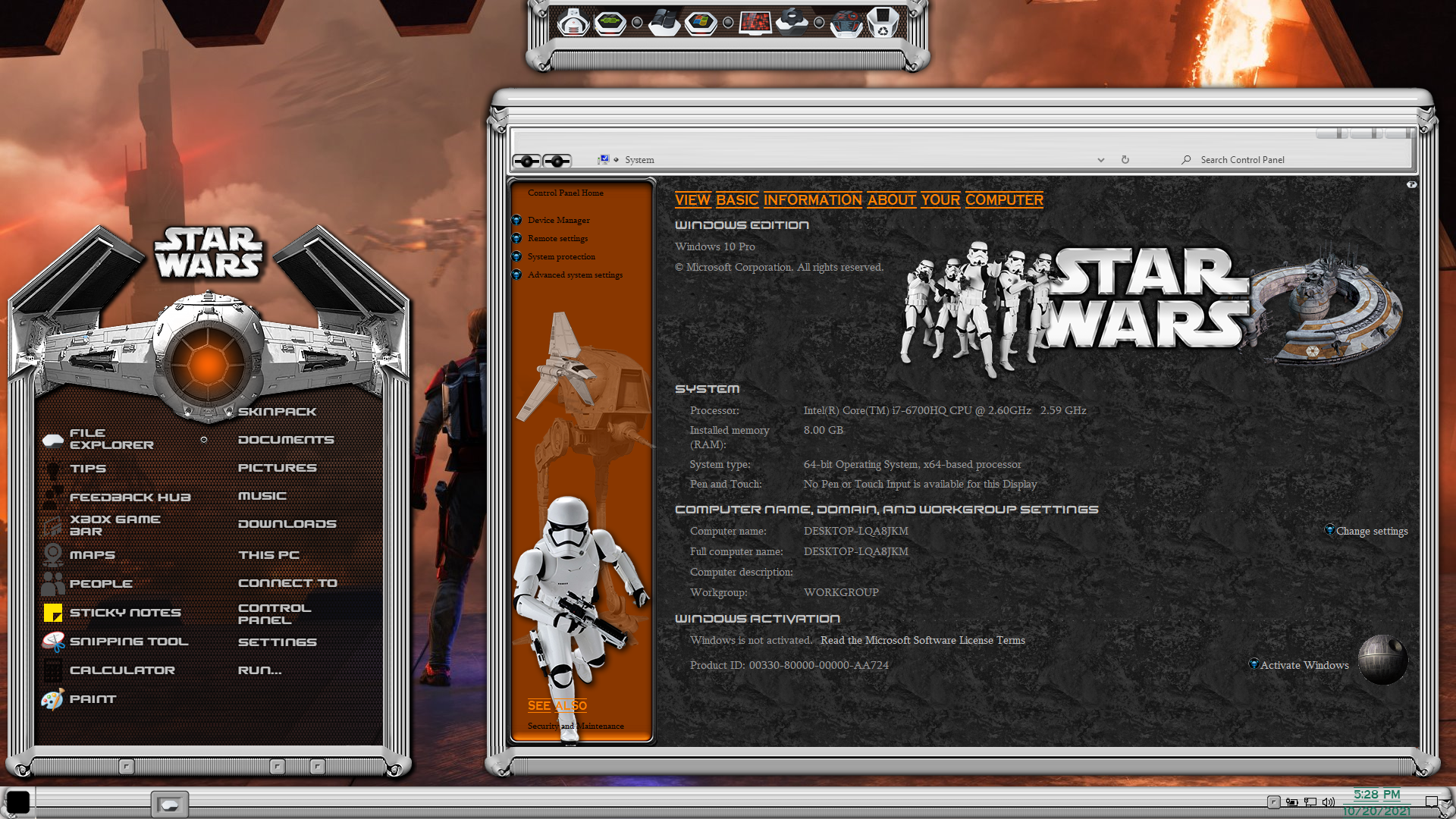Click the volume speaker tray icon
This screenshot has width=1456, height=819.
pos(1328,802)
